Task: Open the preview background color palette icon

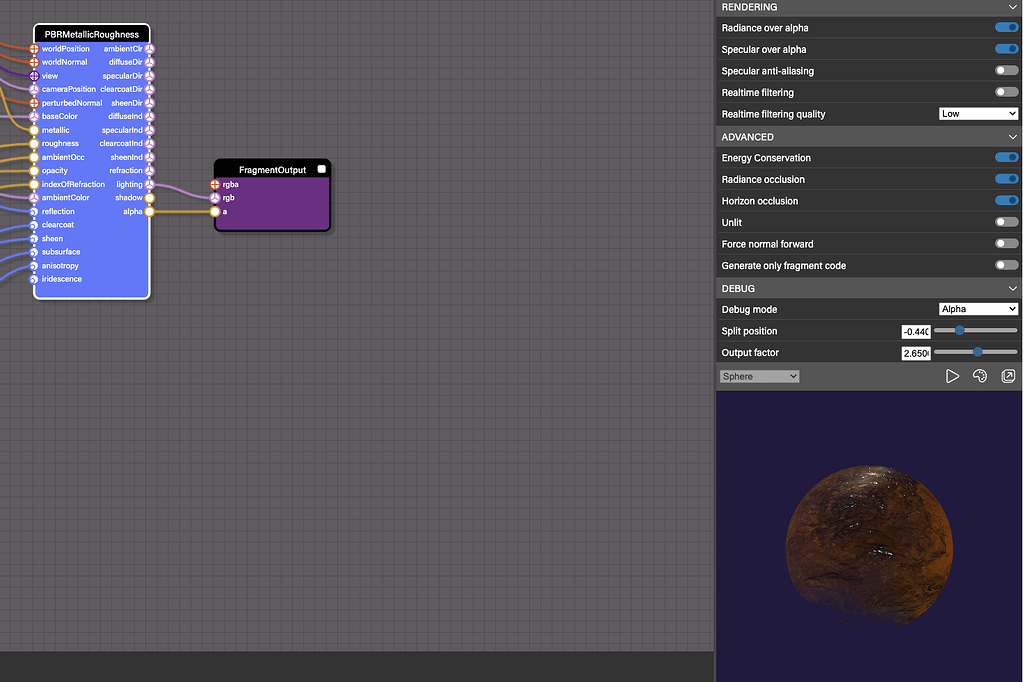Action: (980, 376)
